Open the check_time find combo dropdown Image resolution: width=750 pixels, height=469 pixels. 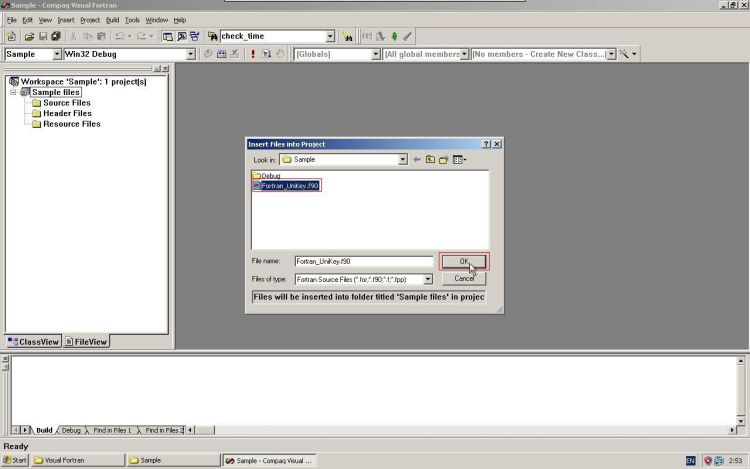click(x=330, y=36)
